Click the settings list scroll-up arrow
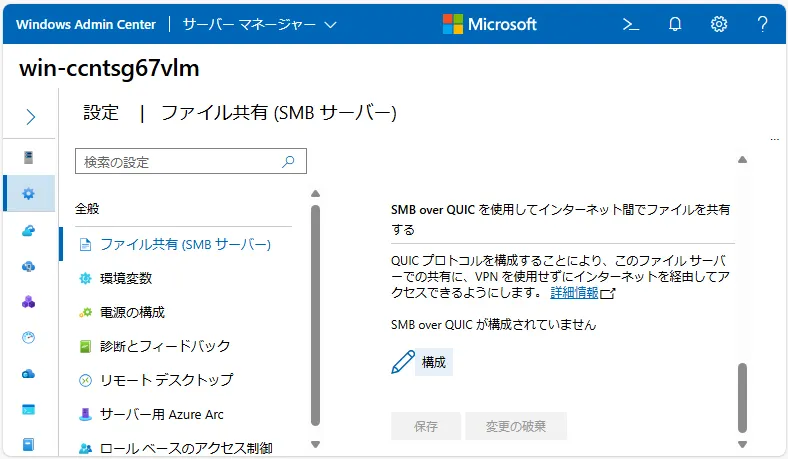Image resolution: width=788 pixels, height=459 pixels. [315, 194]
